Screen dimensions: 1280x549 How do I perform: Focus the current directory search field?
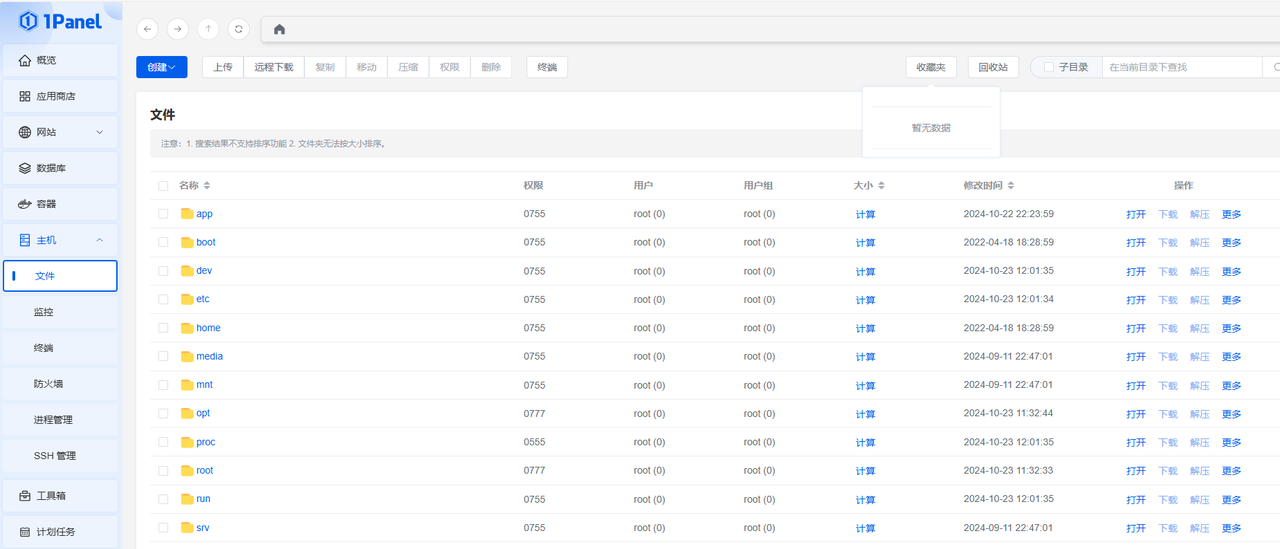[1180, 67]
